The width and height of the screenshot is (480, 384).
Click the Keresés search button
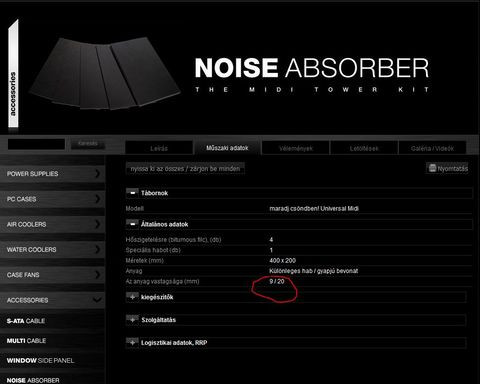(88, 144)
